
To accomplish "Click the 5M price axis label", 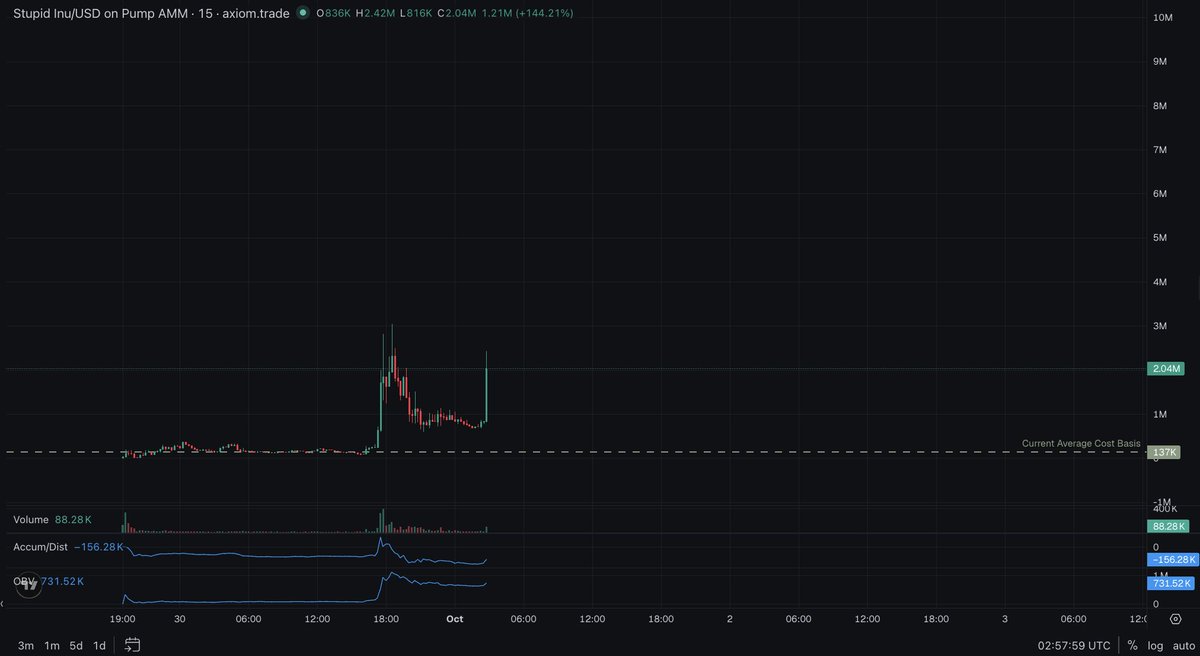I will coord(1160,238).
